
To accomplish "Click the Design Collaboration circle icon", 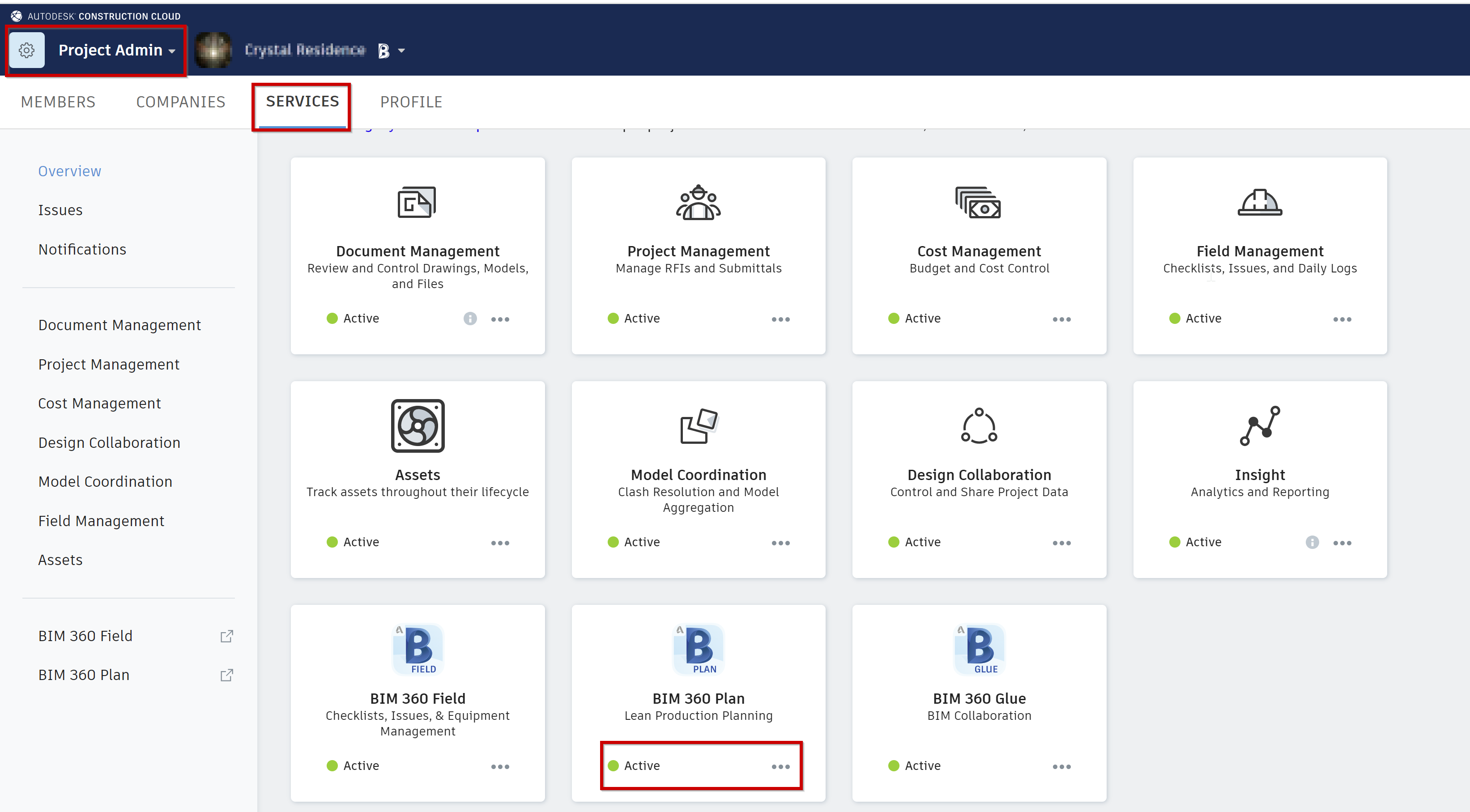I will tap(979, 426).
